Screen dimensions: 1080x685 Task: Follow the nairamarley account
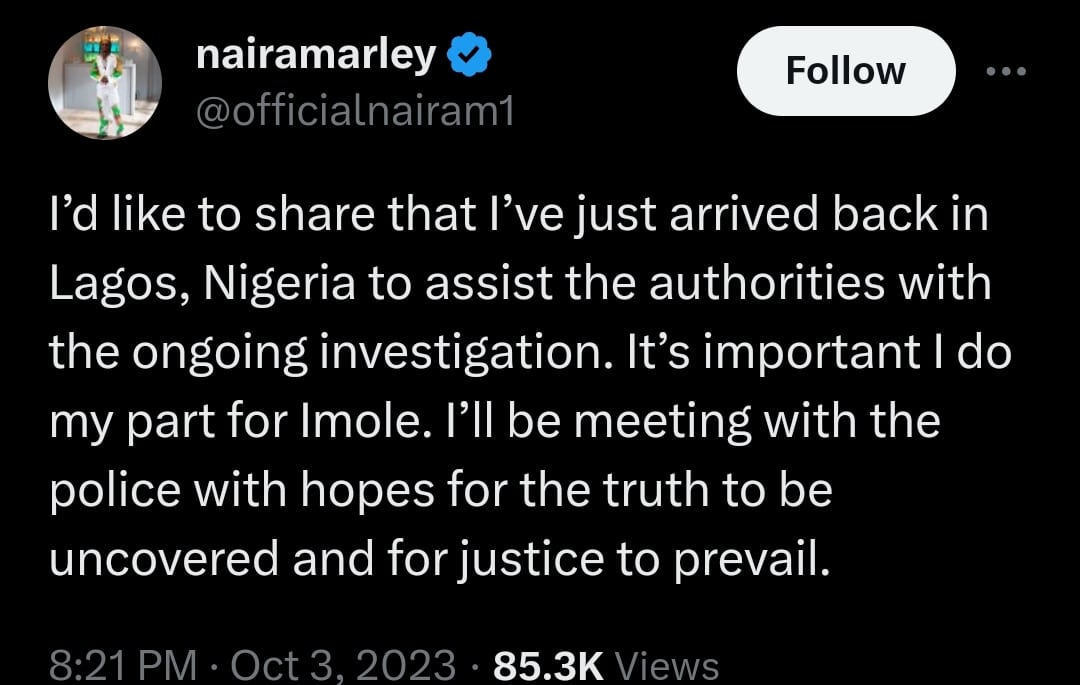point(845,71)
